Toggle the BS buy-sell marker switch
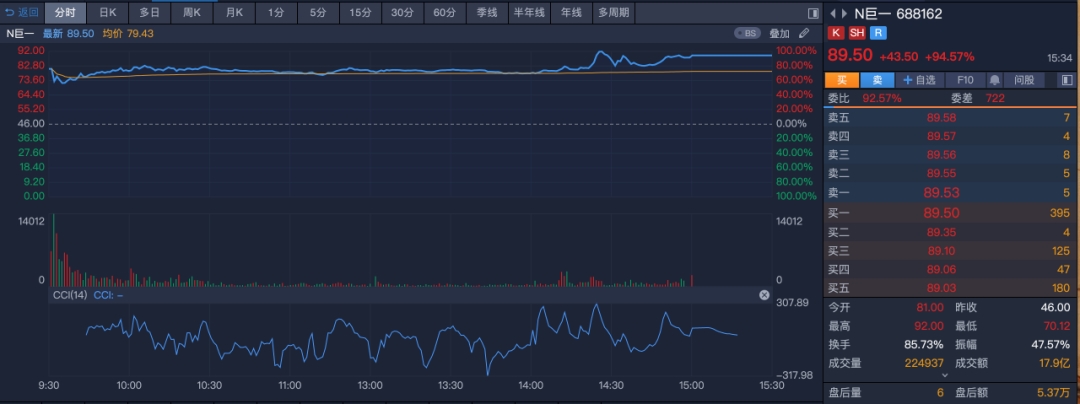 coord(748,33)
